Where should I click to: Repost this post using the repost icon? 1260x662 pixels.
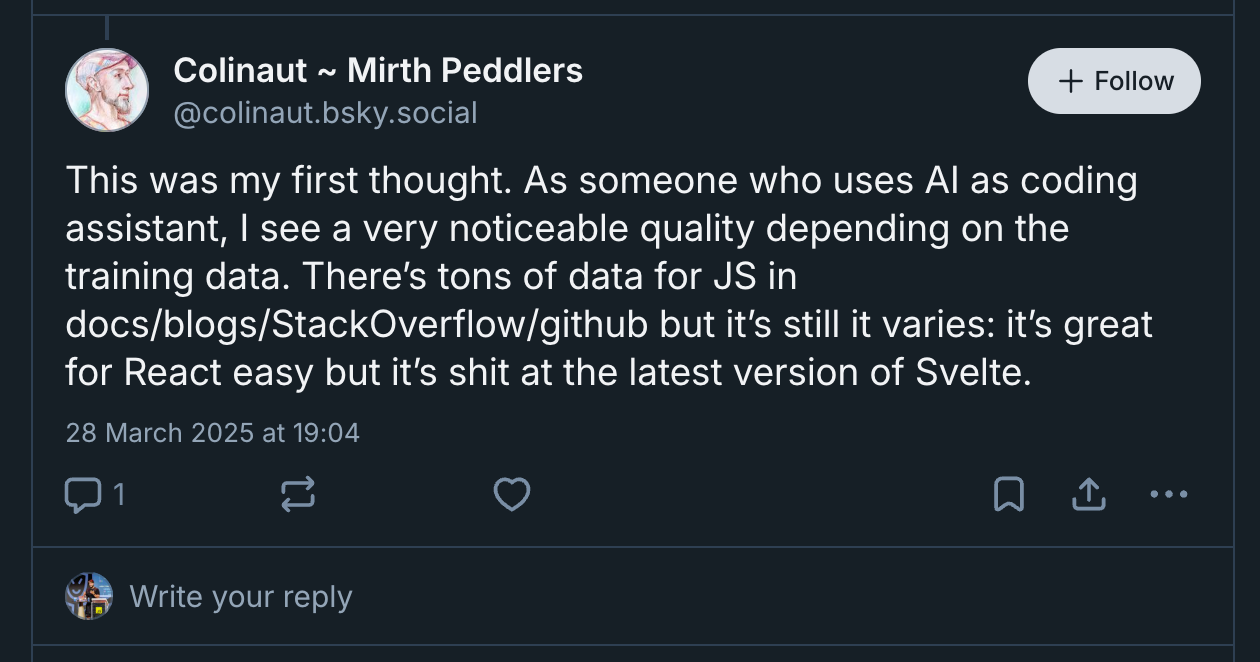point(298,494)
